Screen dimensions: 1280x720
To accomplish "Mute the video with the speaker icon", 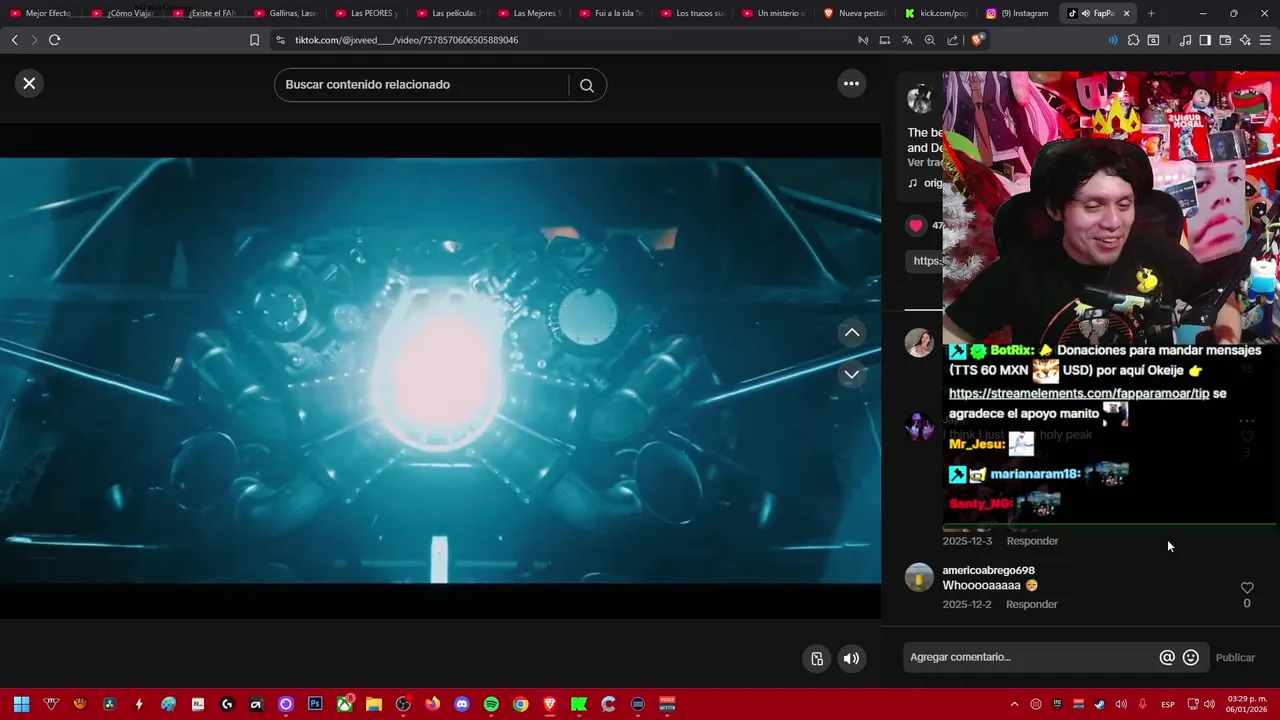I will 851,658.
